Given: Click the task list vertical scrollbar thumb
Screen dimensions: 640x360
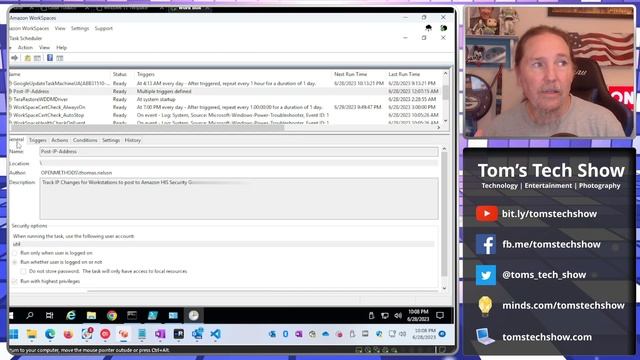Looking at the screenshot, I should tap(445, 92).
